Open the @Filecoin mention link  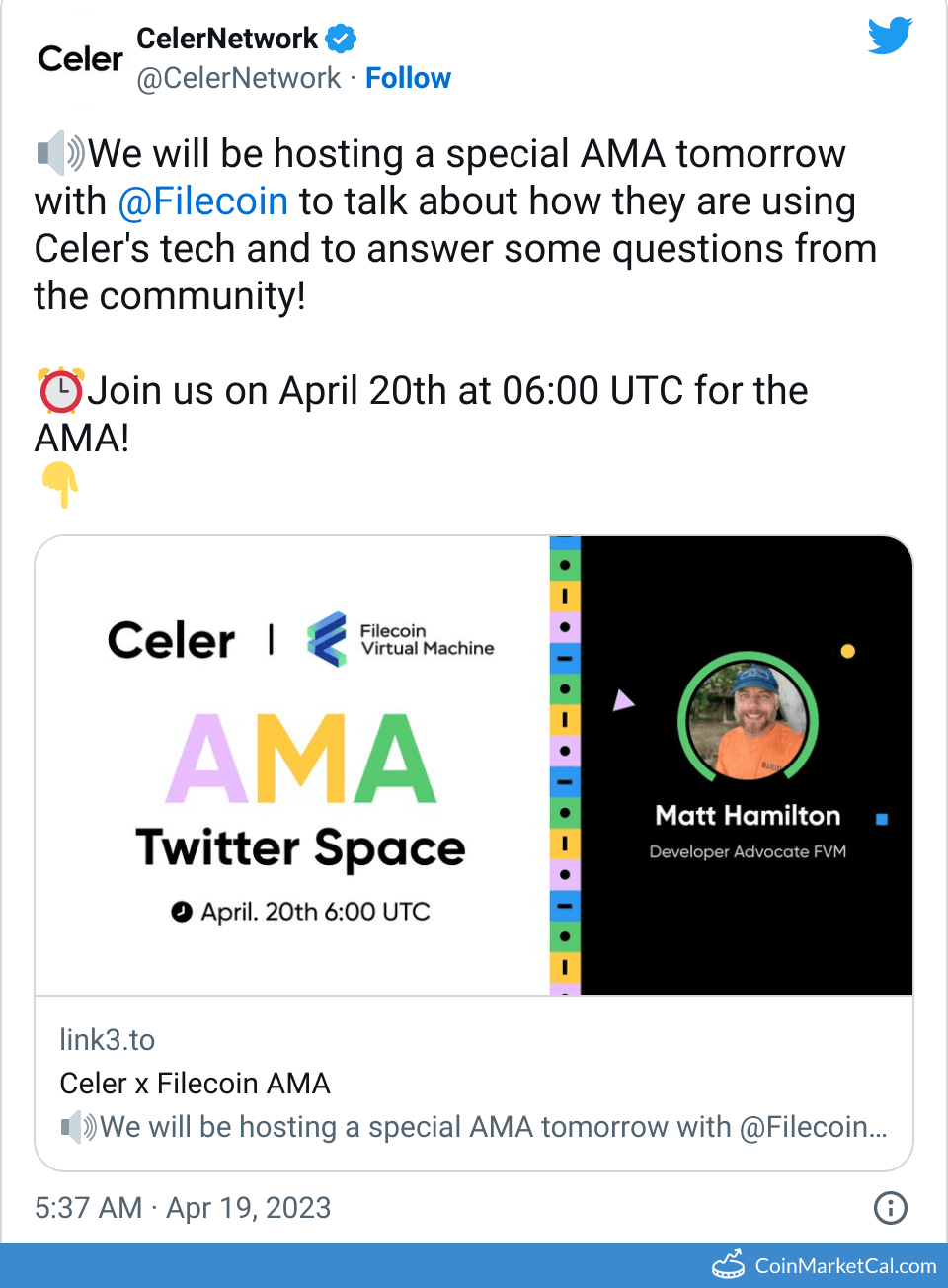coord(202,201)
